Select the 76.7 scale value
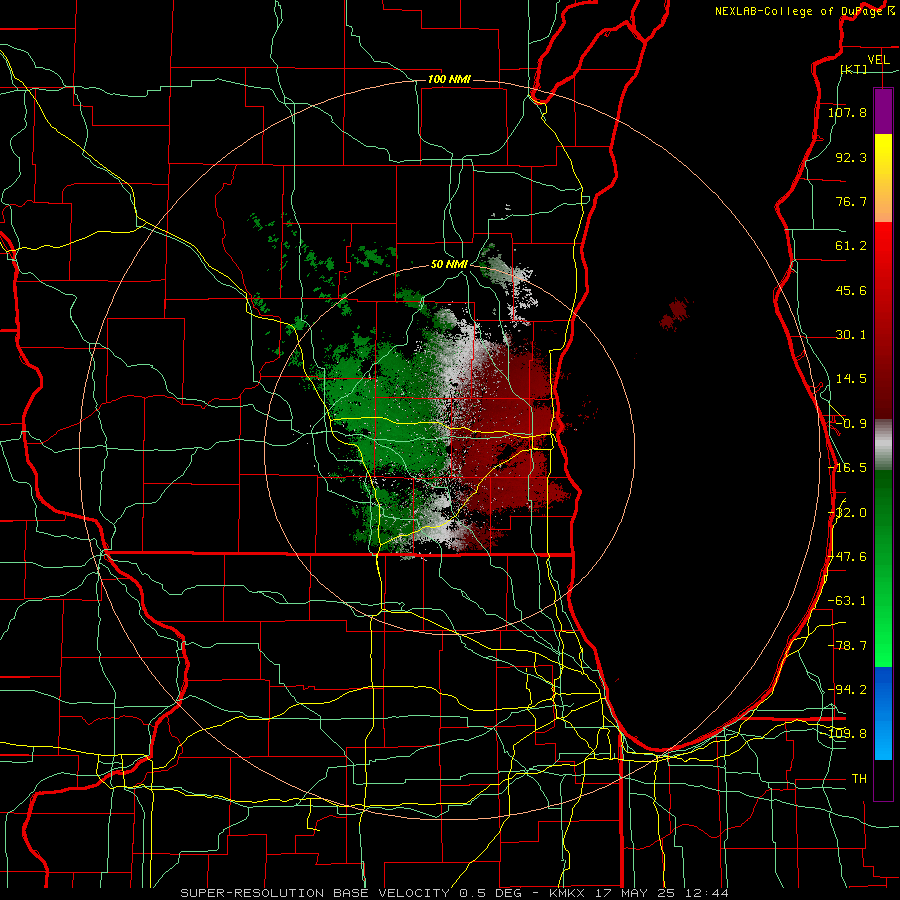 tap(851, 201)
